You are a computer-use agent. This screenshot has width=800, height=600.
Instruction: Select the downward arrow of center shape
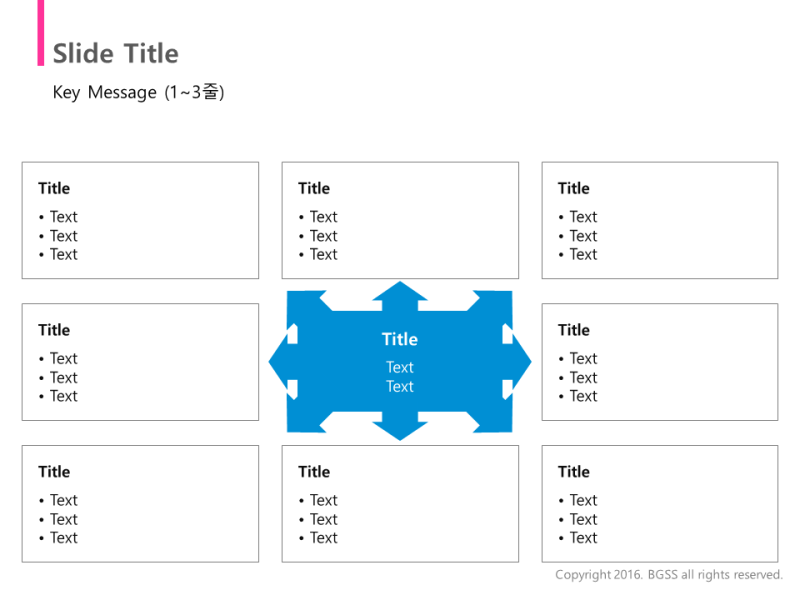pos(400,427)
